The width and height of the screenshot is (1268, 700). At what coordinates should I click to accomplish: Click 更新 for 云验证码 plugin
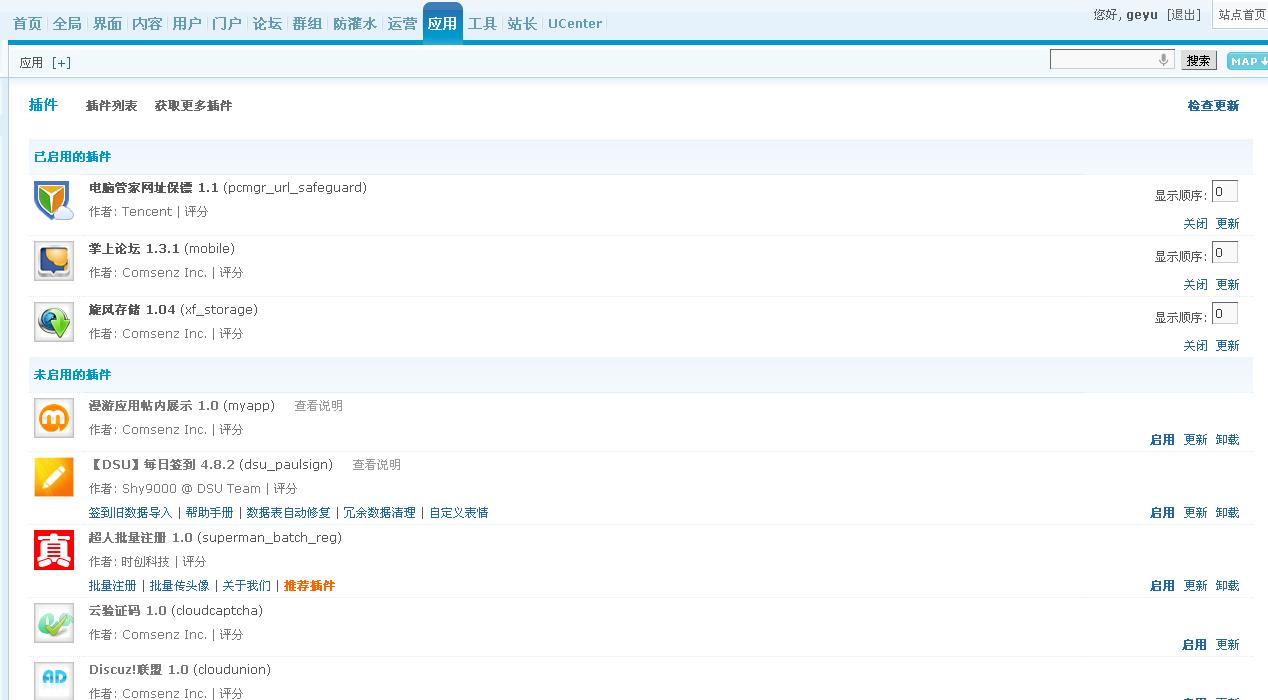pyautogui.click(x=1227, y=645)
